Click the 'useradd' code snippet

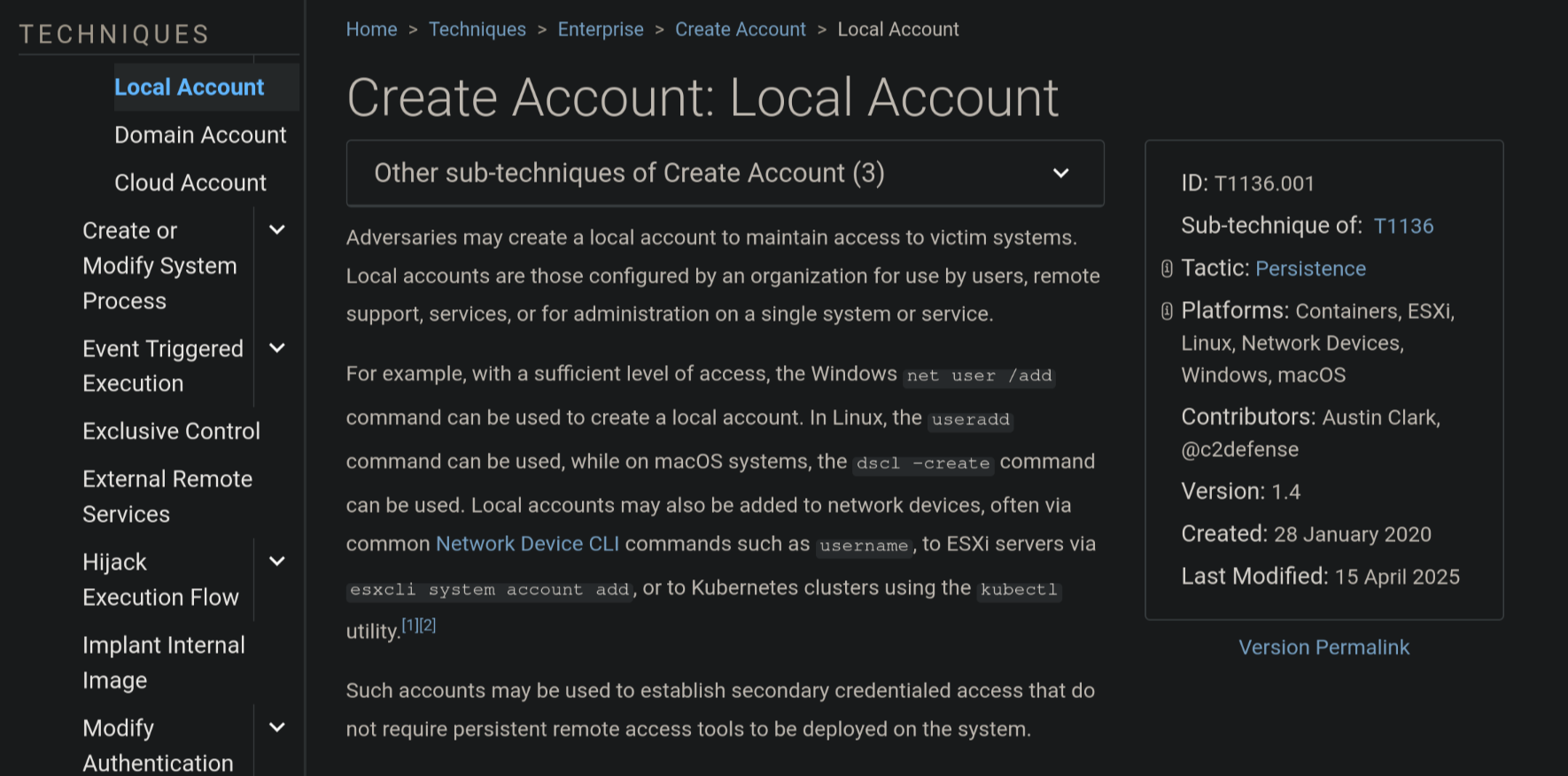[970, 420]
